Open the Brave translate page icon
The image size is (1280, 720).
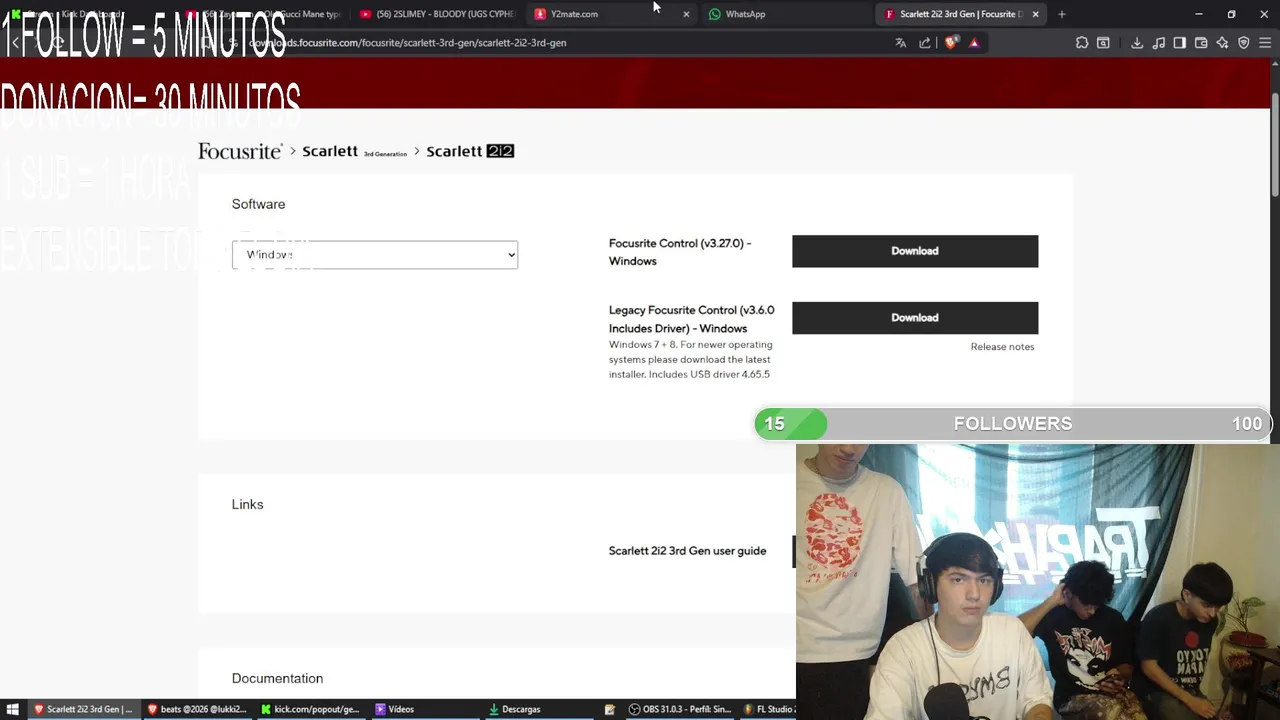900,43
